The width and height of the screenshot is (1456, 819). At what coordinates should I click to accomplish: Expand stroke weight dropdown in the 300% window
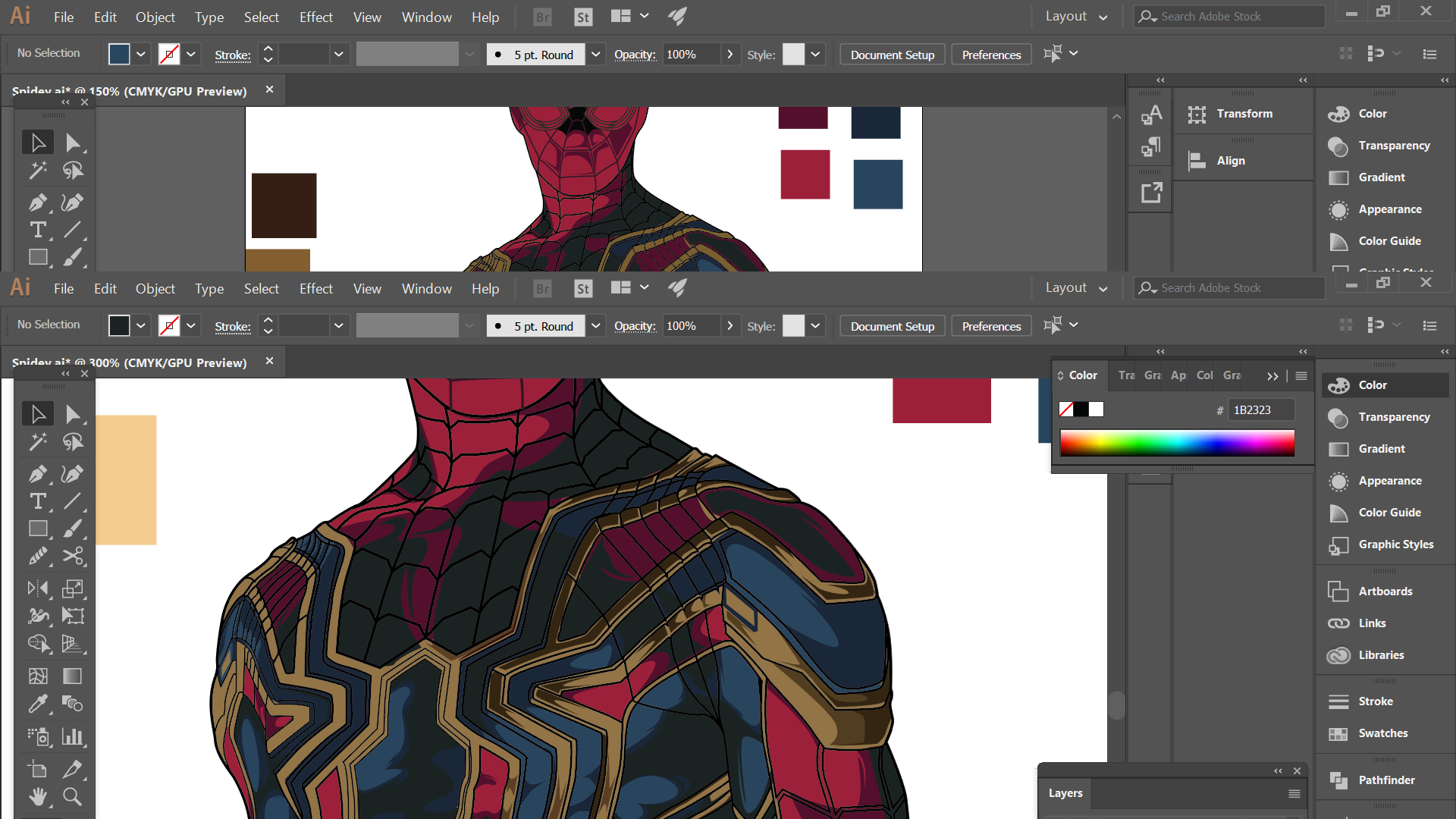click(x=338, y=326)
